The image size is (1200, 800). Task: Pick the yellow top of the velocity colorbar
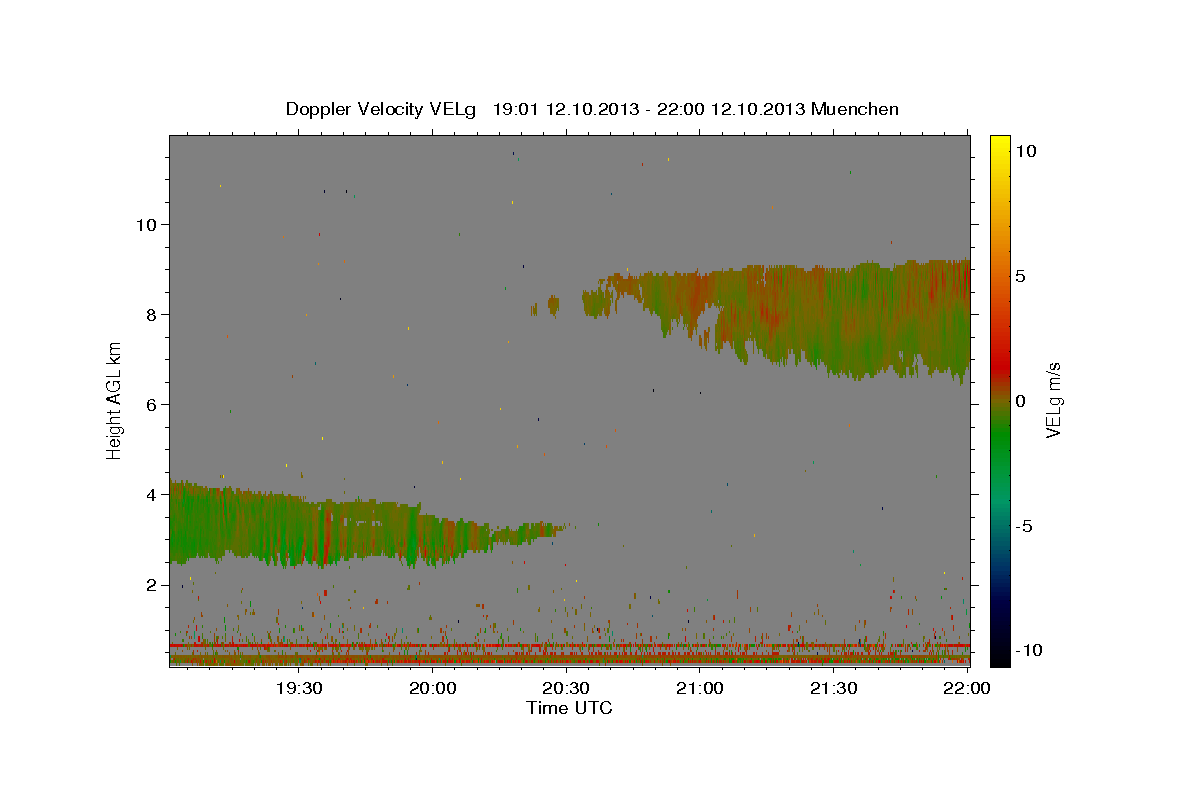click(999, 145)
